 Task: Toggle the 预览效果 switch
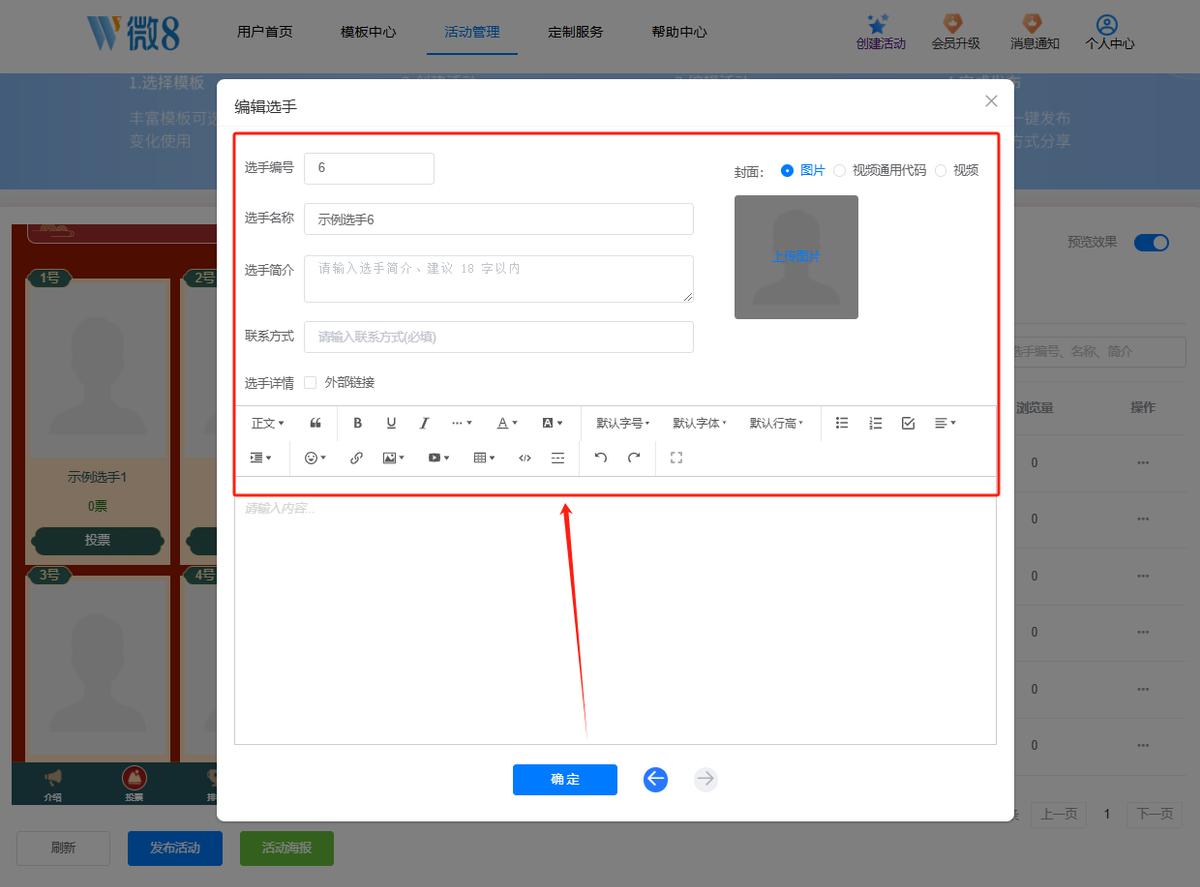pyautogui.click(x=1151, y=242)
